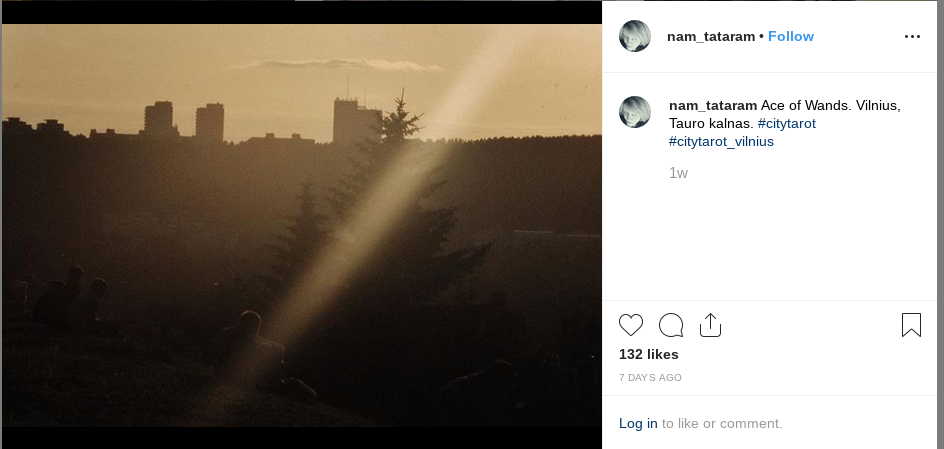This screenshot has width=944, height=449.
Task: Click the avatar beside the caption
Action: pyautogui.click(x=636, y=112)
